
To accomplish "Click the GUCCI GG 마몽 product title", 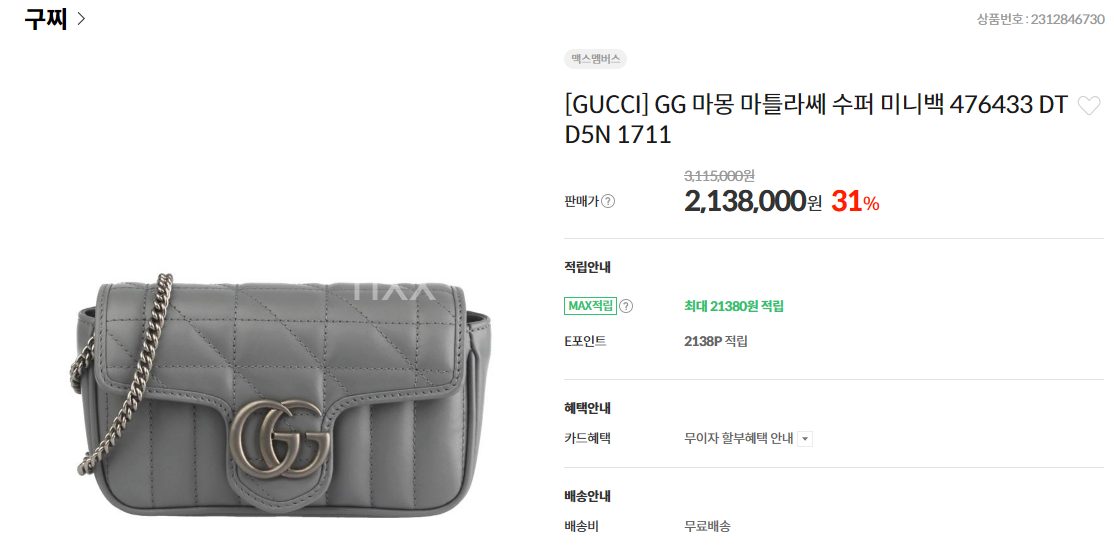I will click(x=816, y=119).
